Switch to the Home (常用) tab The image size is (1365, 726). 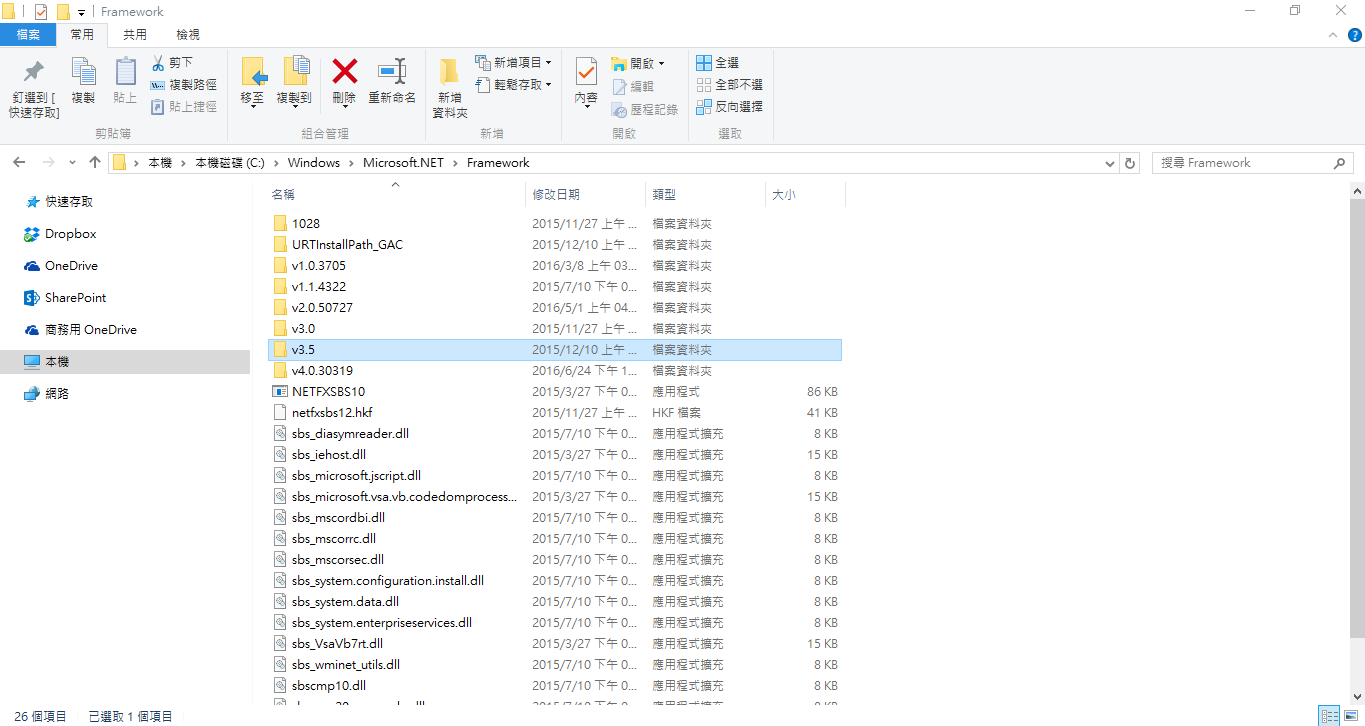[82, 35]
